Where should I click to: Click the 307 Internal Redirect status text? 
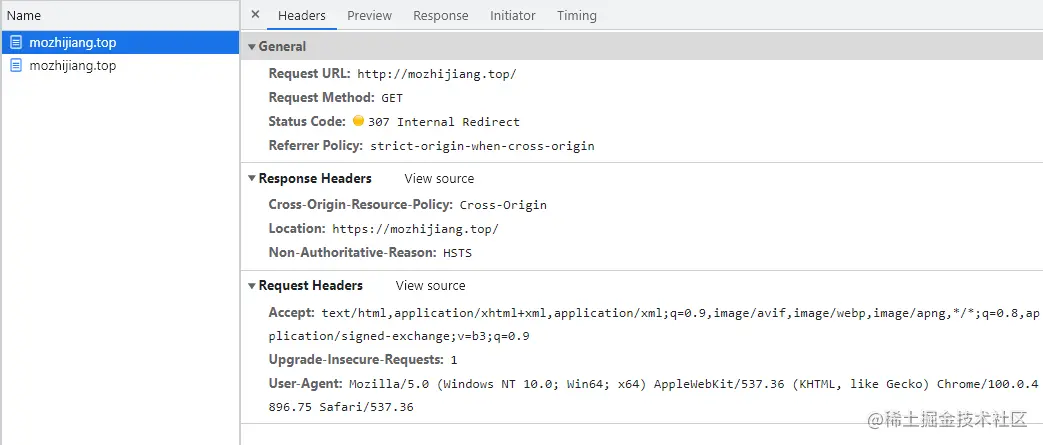[x=444, y=122]
